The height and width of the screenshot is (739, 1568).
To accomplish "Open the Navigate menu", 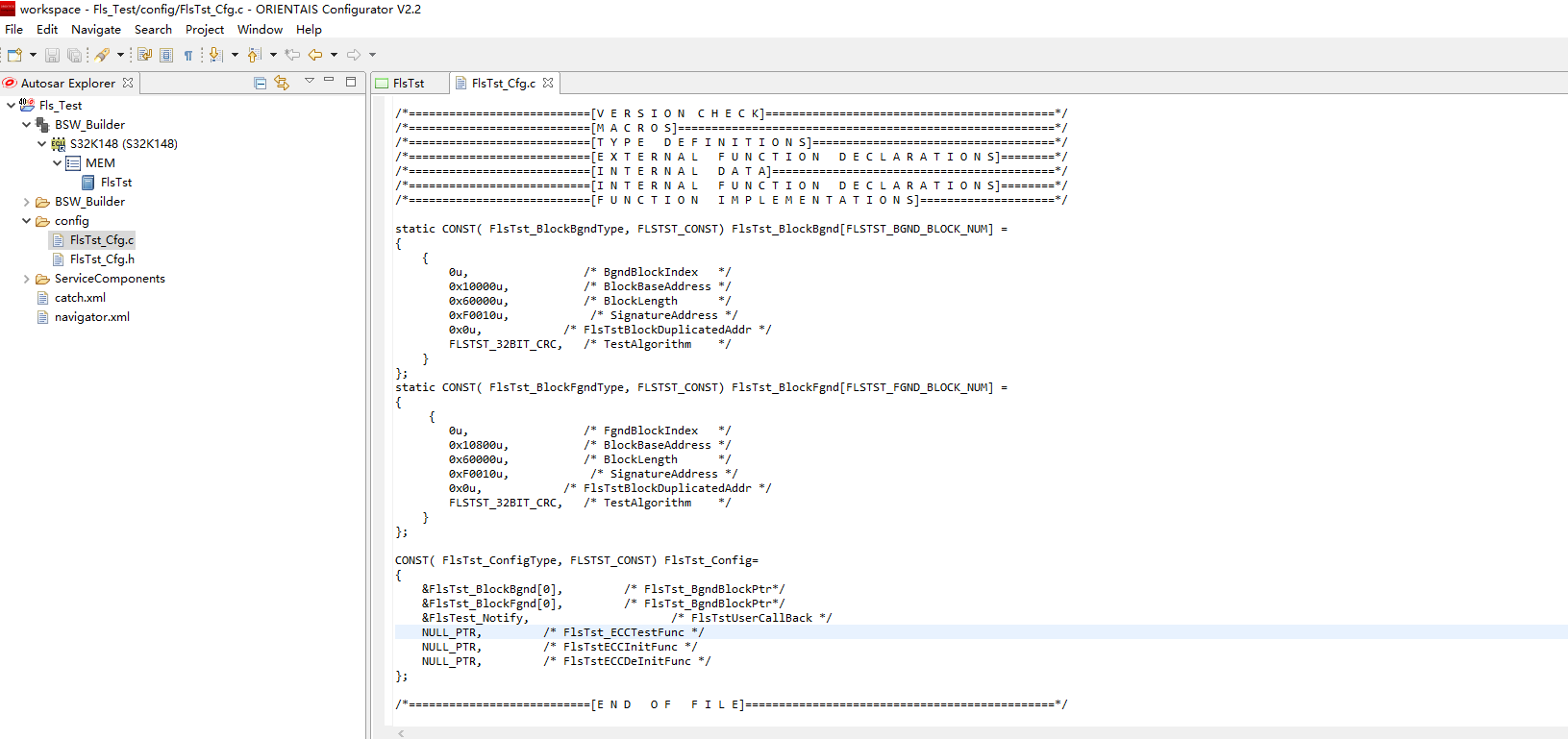I will pos(95,30).
